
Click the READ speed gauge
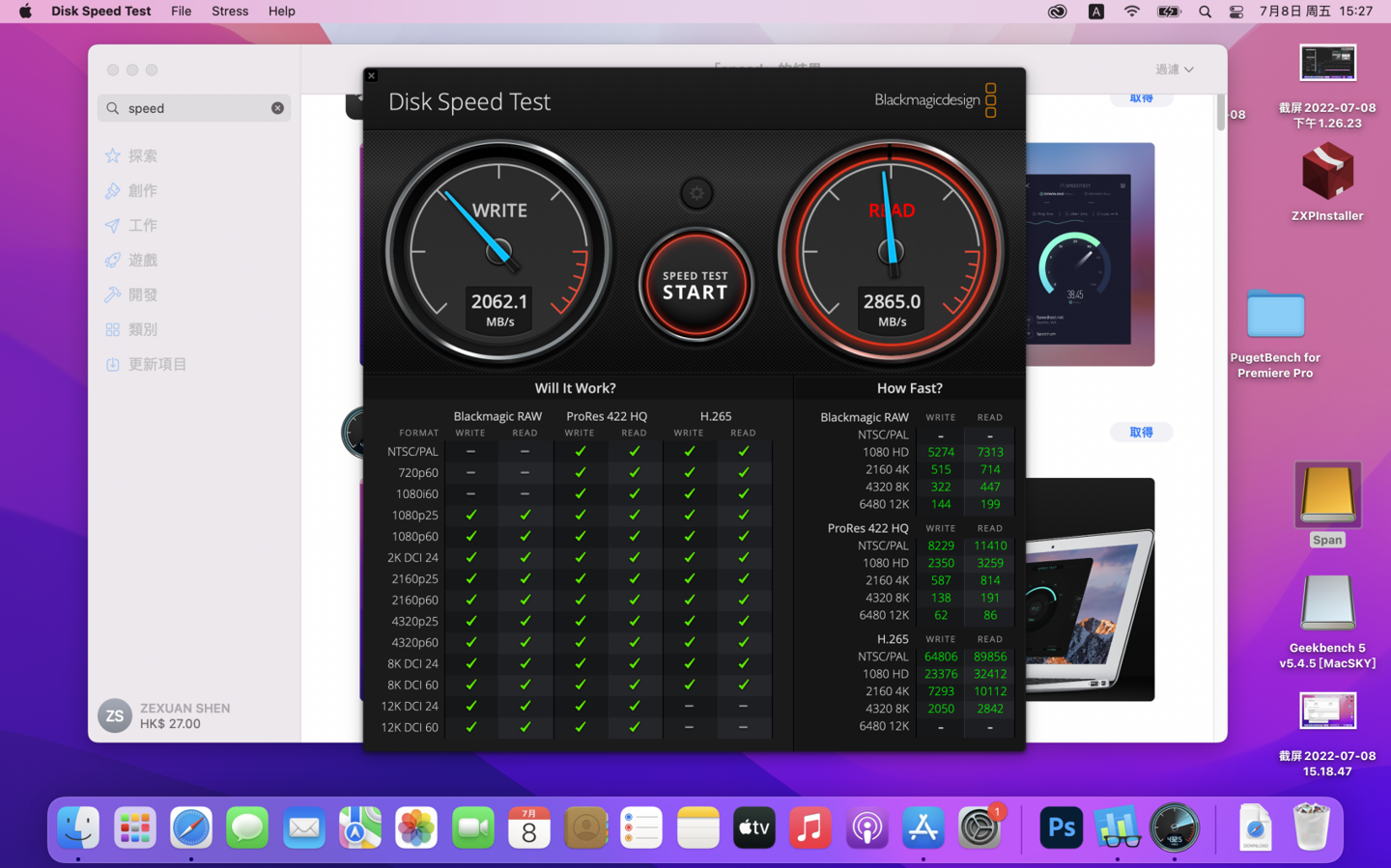click(891, 252)
